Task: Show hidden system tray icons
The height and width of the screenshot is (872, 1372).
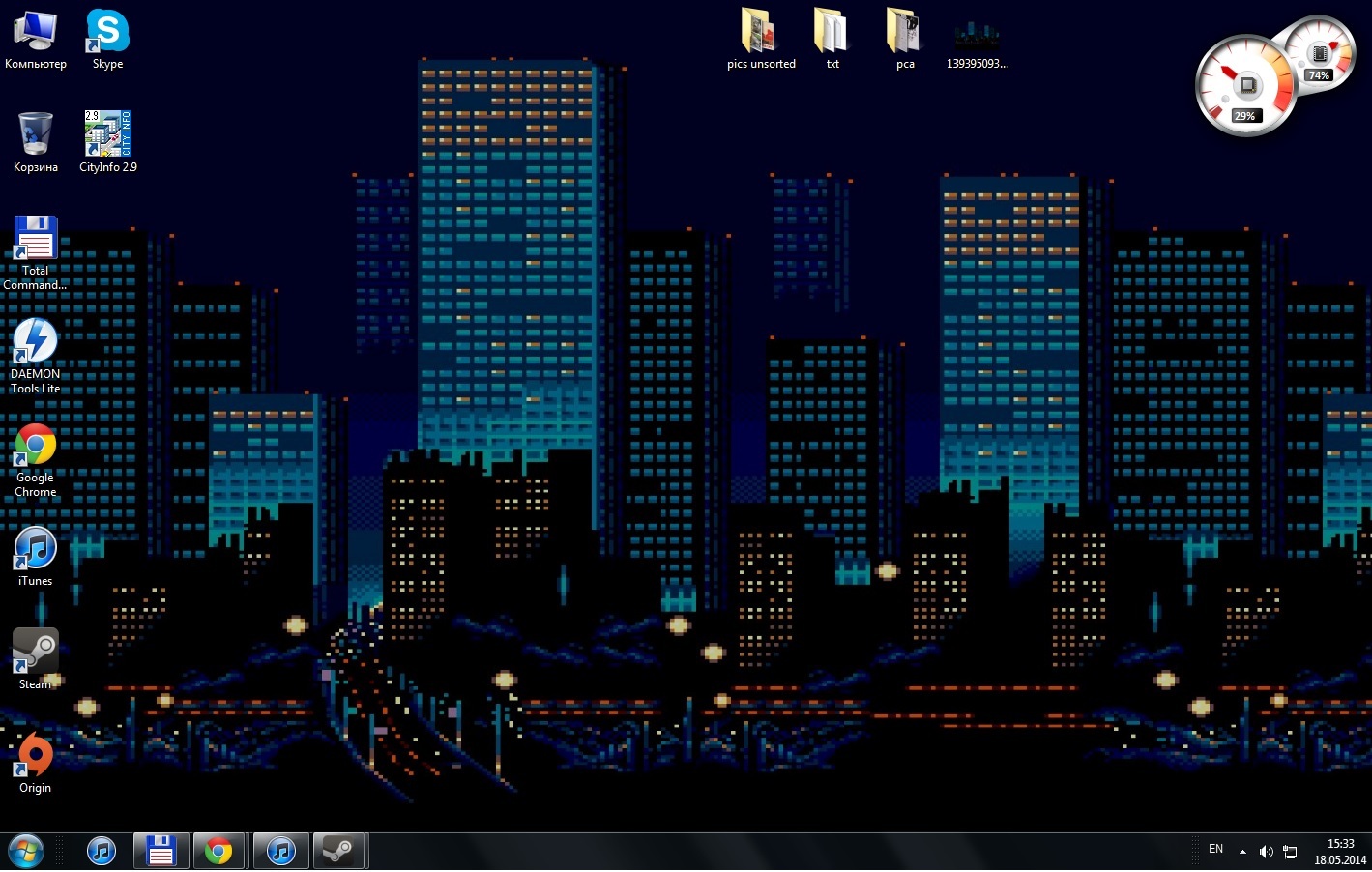Action: click(1242, 852)
